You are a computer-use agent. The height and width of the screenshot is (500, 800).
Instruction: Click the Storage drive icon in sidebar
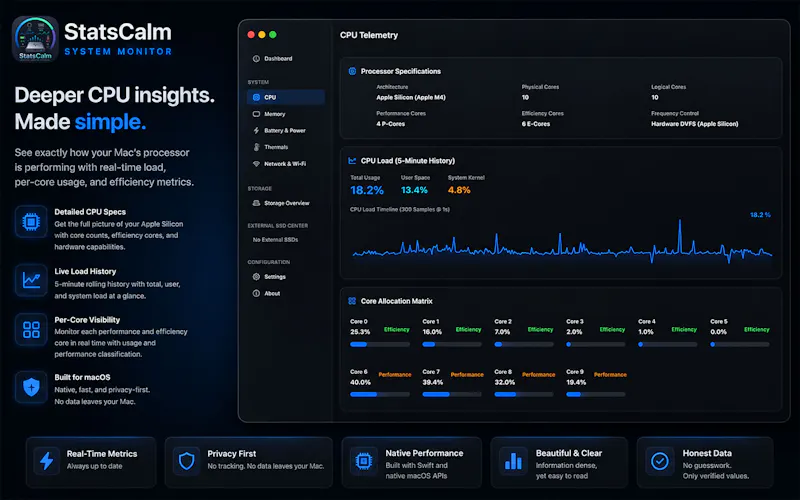tap(256, 203)
